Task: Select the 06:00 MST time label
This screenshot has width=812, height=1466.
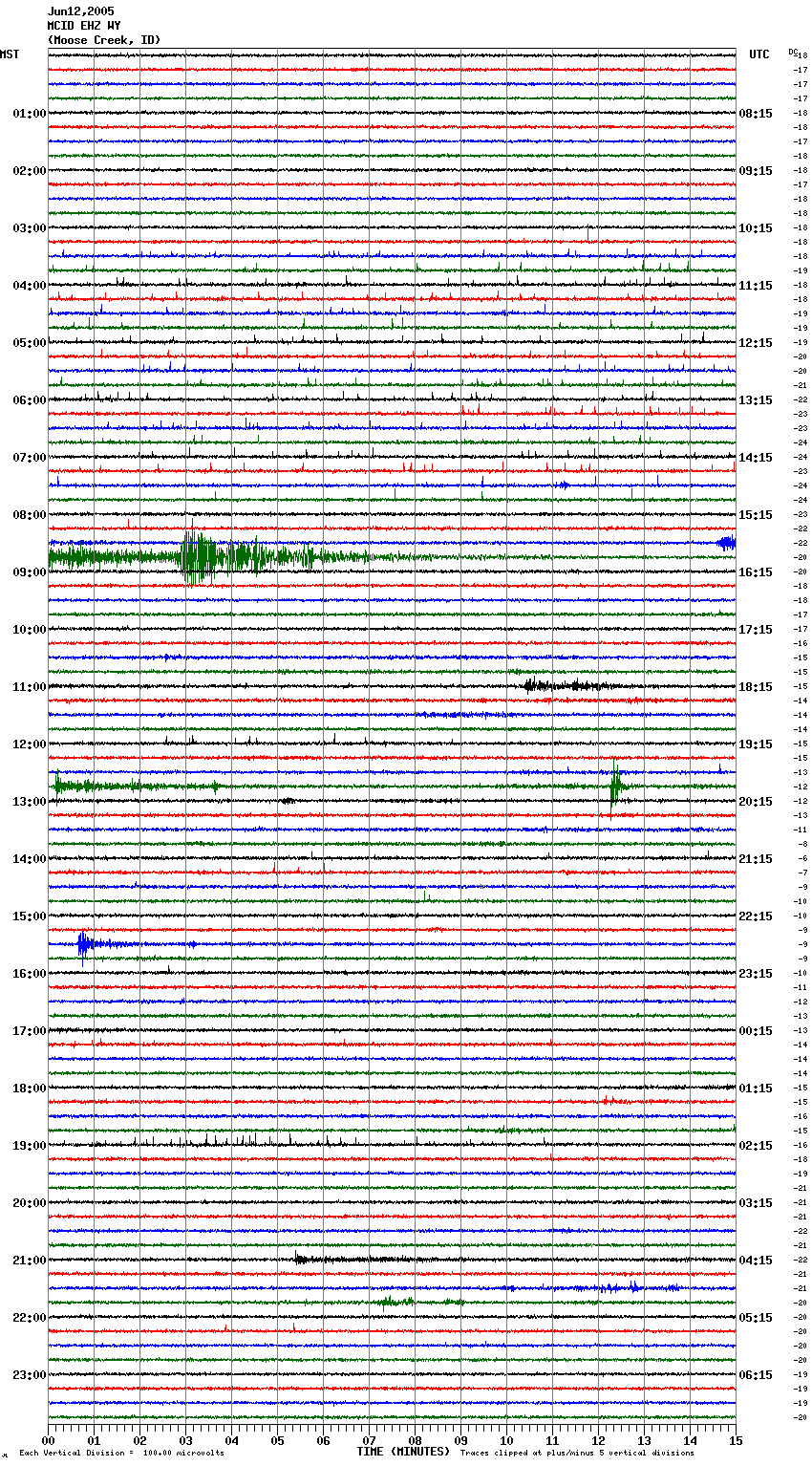Action: (29, 400)
